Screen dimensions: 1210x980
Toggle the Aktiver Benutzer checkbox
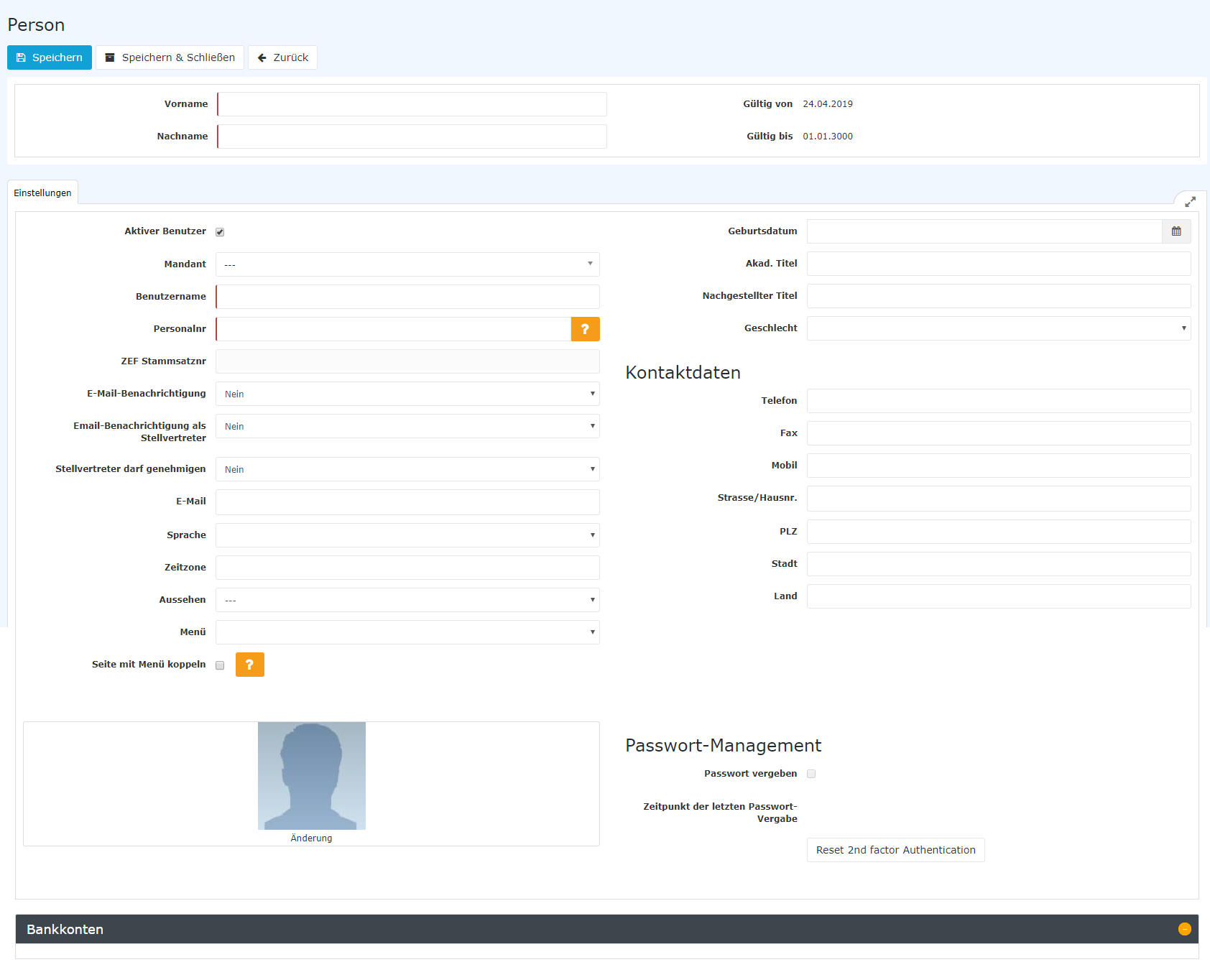click(220, 232)
